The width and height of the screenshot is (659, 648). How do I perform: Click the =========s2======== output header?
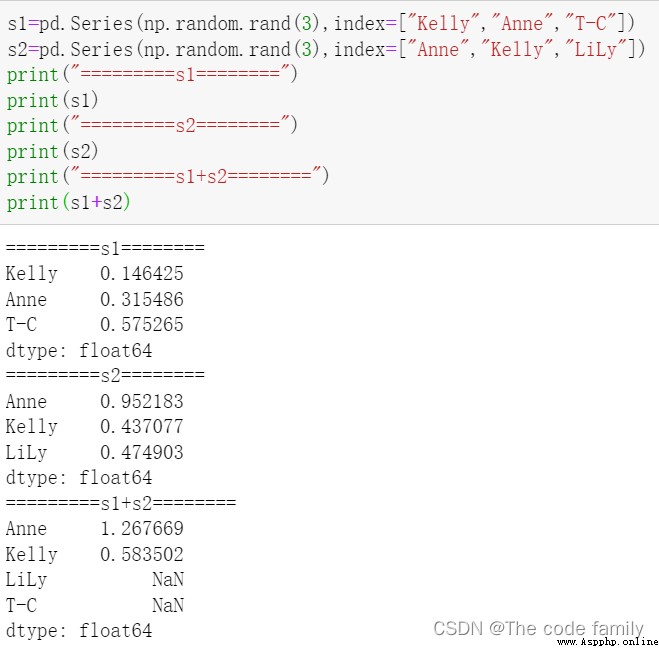(104, 375)
